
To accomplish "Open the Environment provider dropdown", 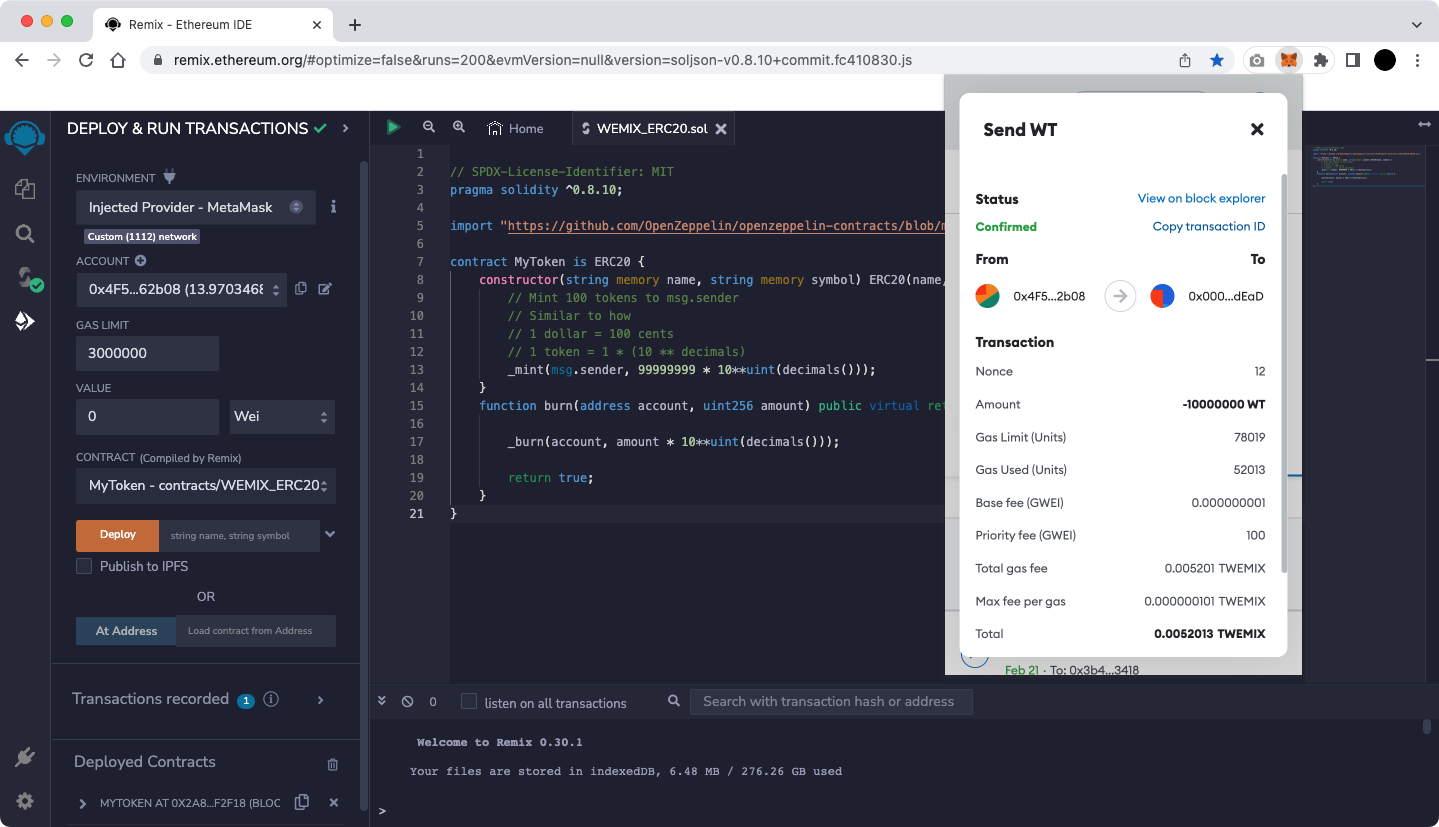I will click(195, 207).
